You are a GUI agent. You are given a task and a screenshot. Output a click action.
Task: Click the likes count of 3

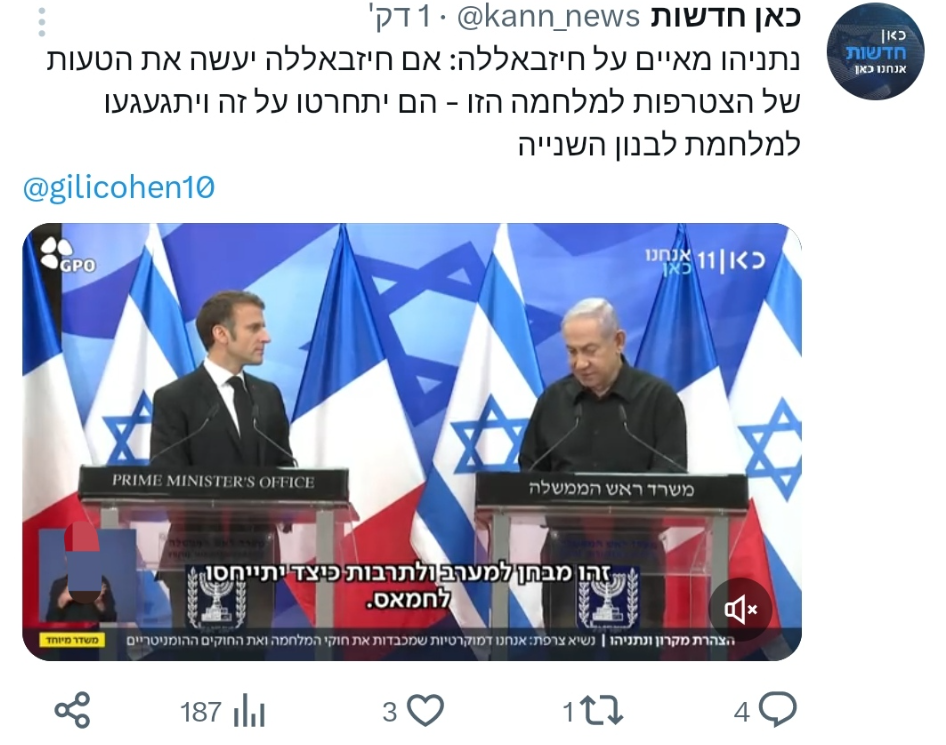coord(390,712)
